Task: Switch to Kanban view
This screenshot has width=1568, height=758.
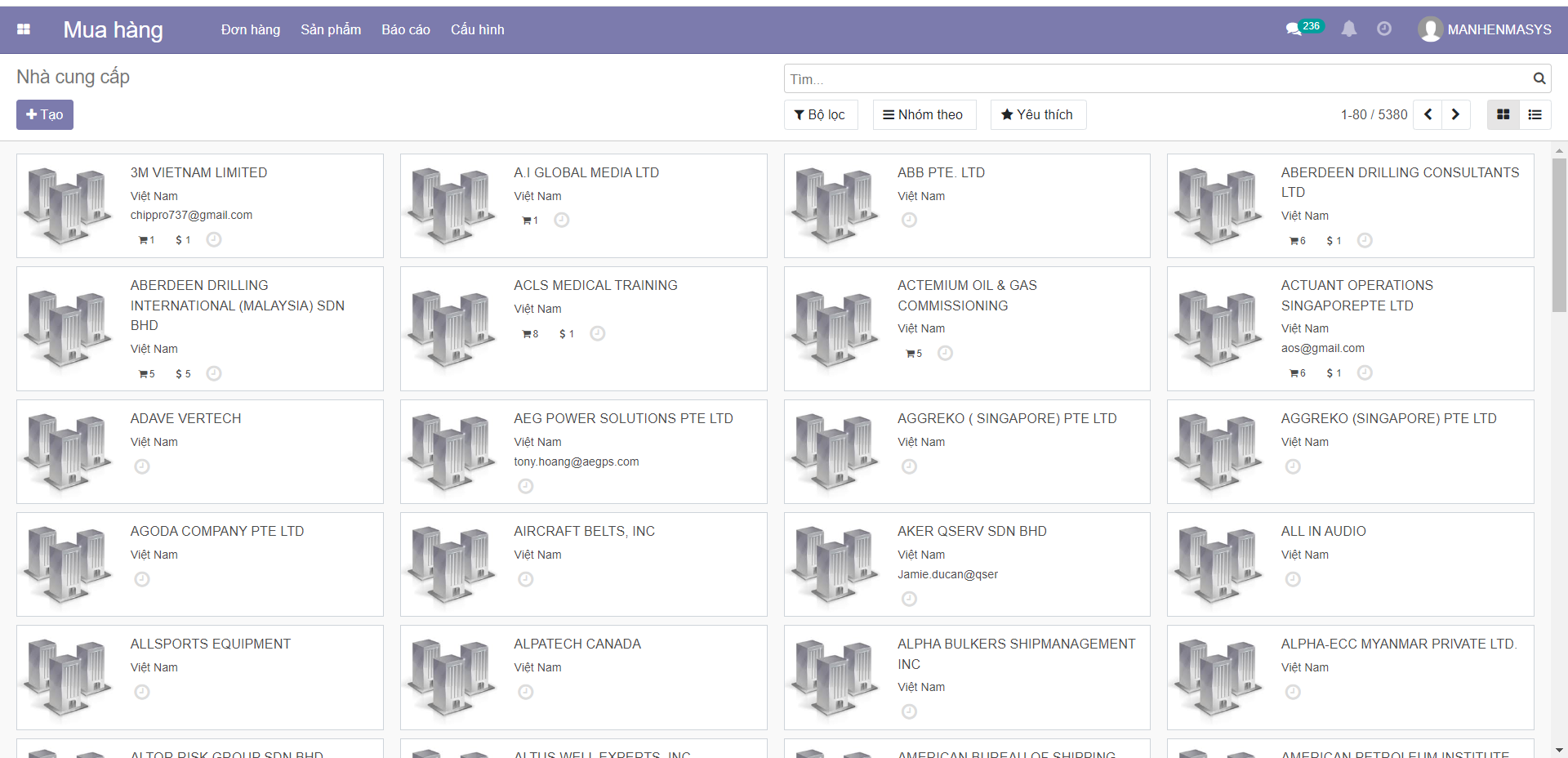Action: pyautogui.click(x=1503, y=114)
